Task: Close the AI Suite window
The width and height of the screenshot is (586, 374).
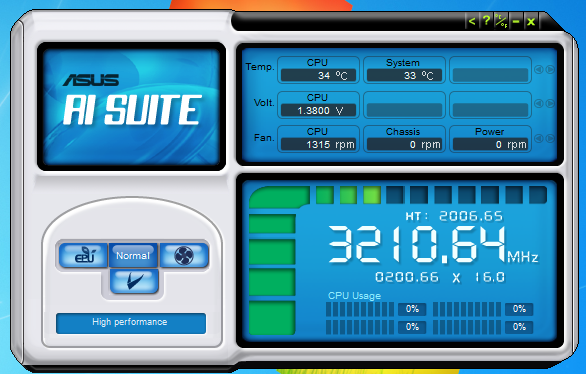Action: (531, 21)
